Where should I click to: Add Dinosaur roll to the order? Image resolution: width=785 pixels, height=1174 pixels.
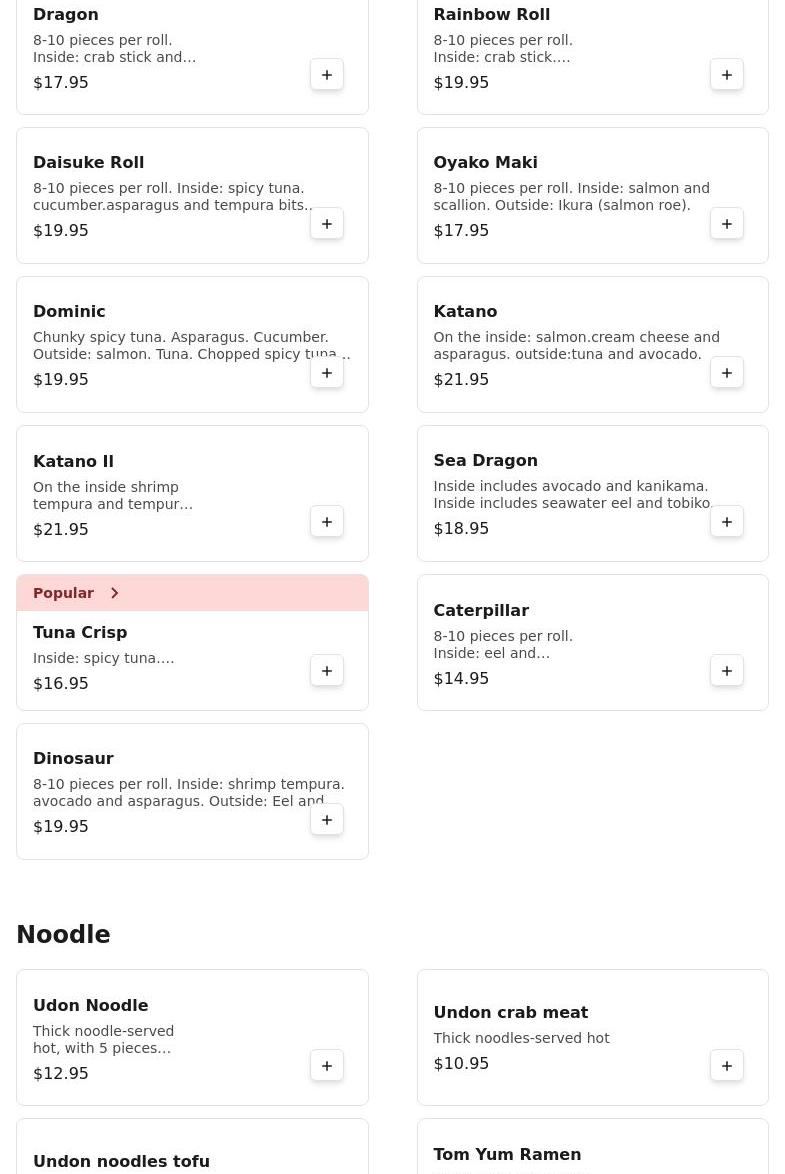[327, 820]
